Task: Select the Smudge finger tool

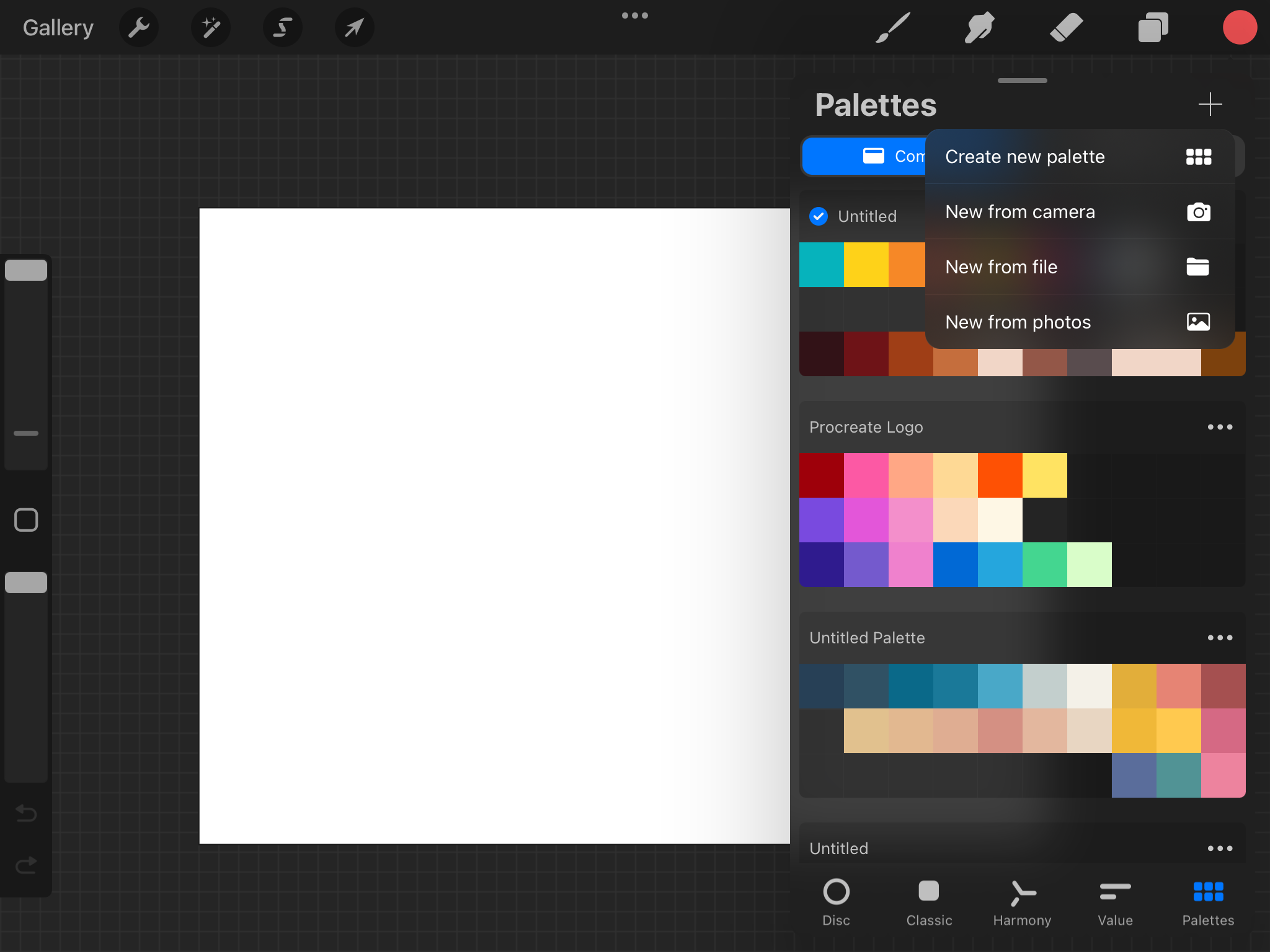Action: click(x=980, y=27)
